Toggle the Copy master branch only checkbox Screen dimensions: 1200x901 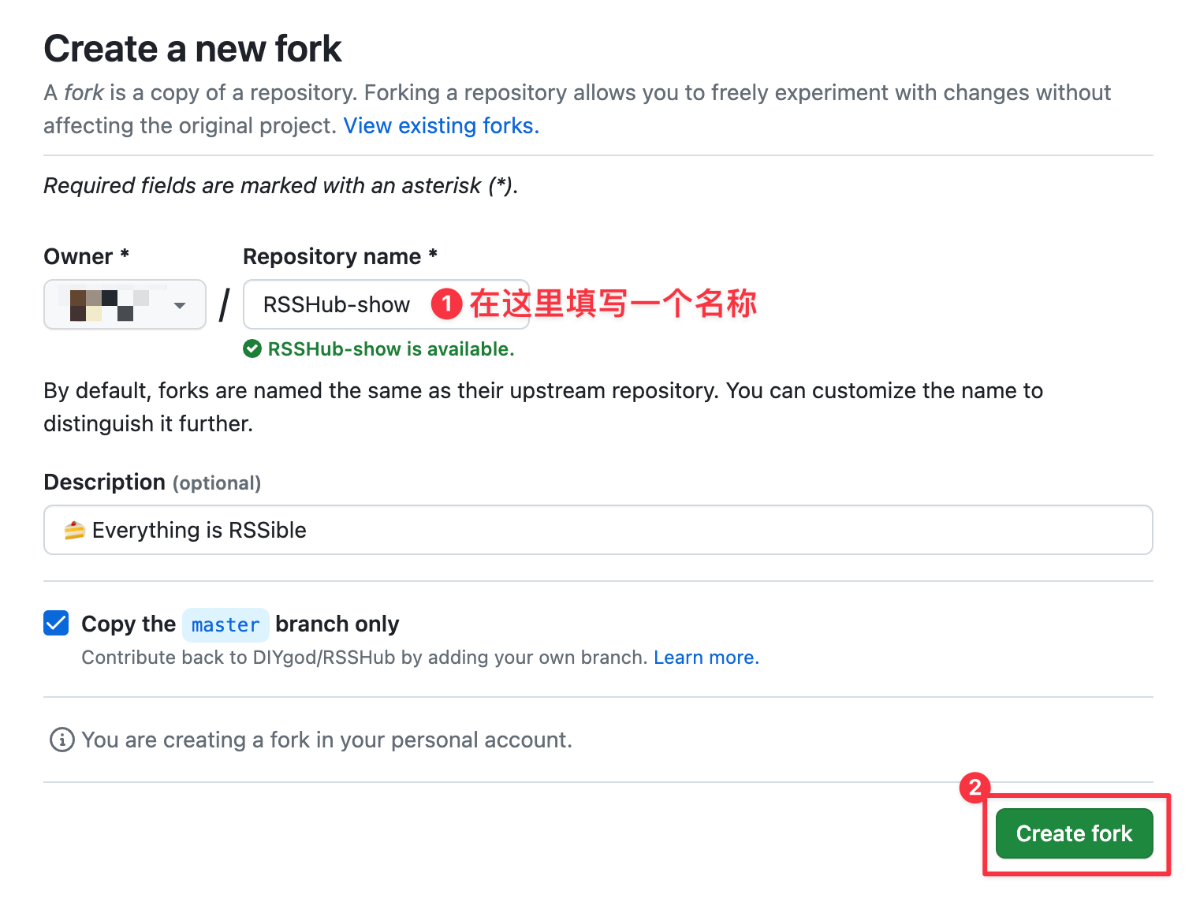click(56, 624)
